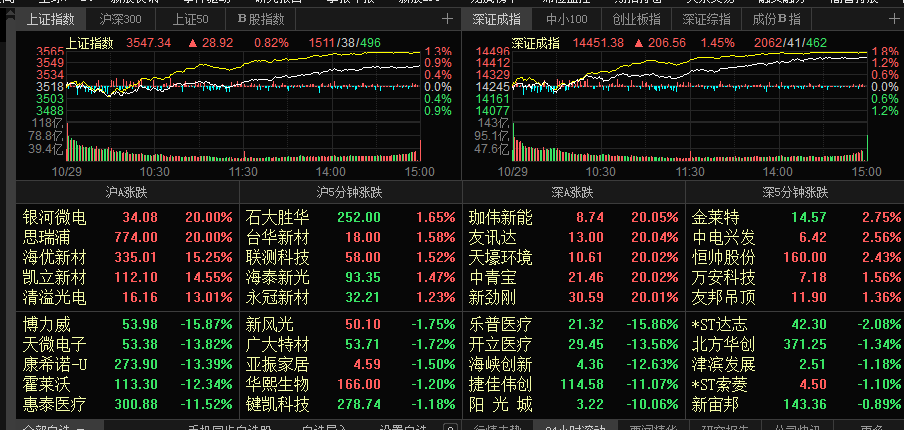Click the 上证指数 title above the left chart
The height and width of the screenshot is (430, 904).
click(x=89, y=43)
